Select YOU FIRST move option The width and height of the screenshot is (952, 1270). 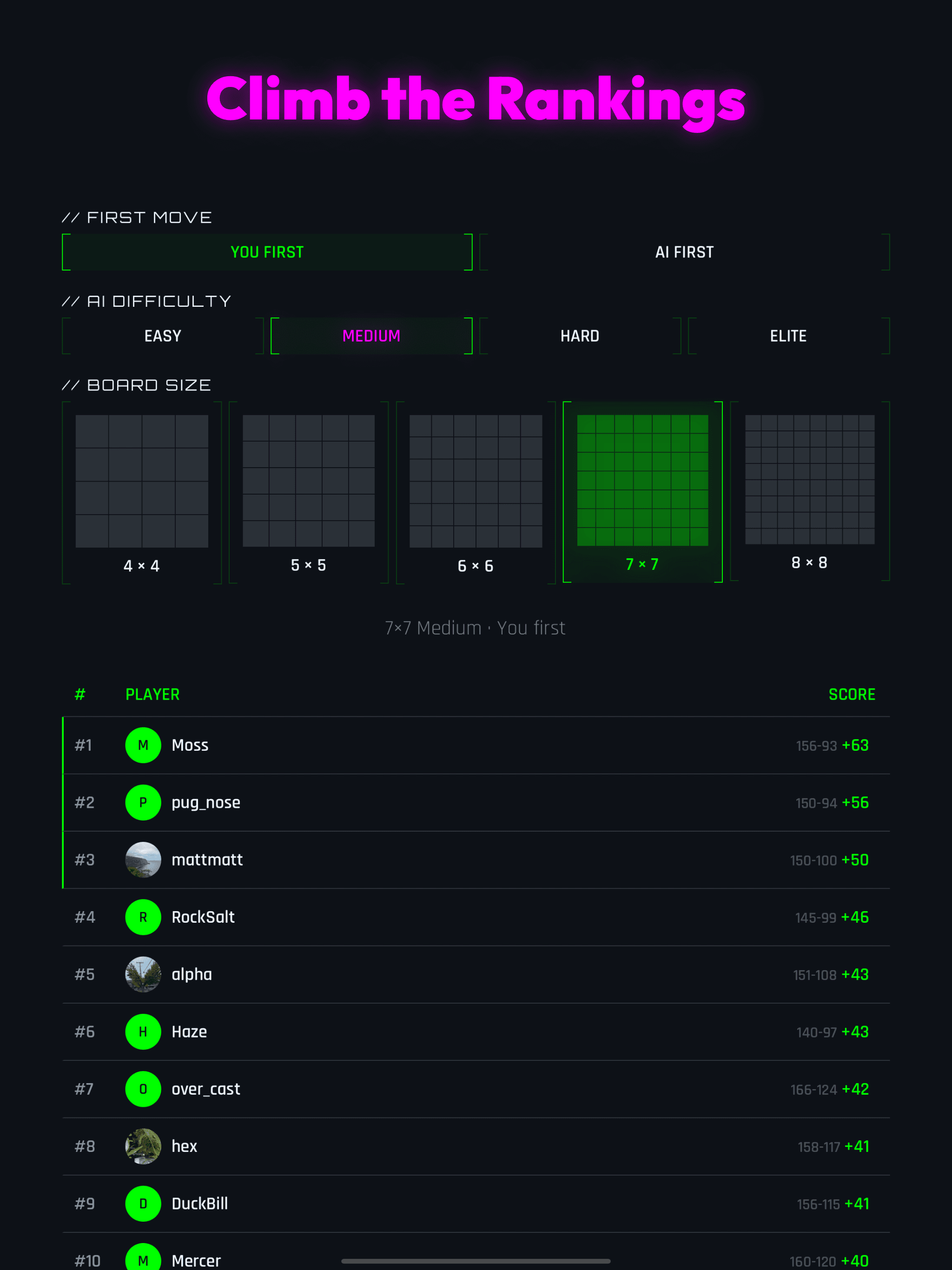tap(267, 252)
